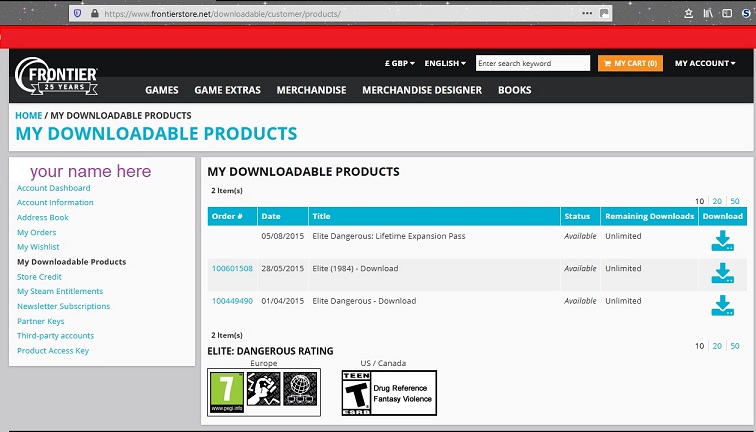Click the date 05/08/2015 cell
756x432 pixels.
(283, 236)
